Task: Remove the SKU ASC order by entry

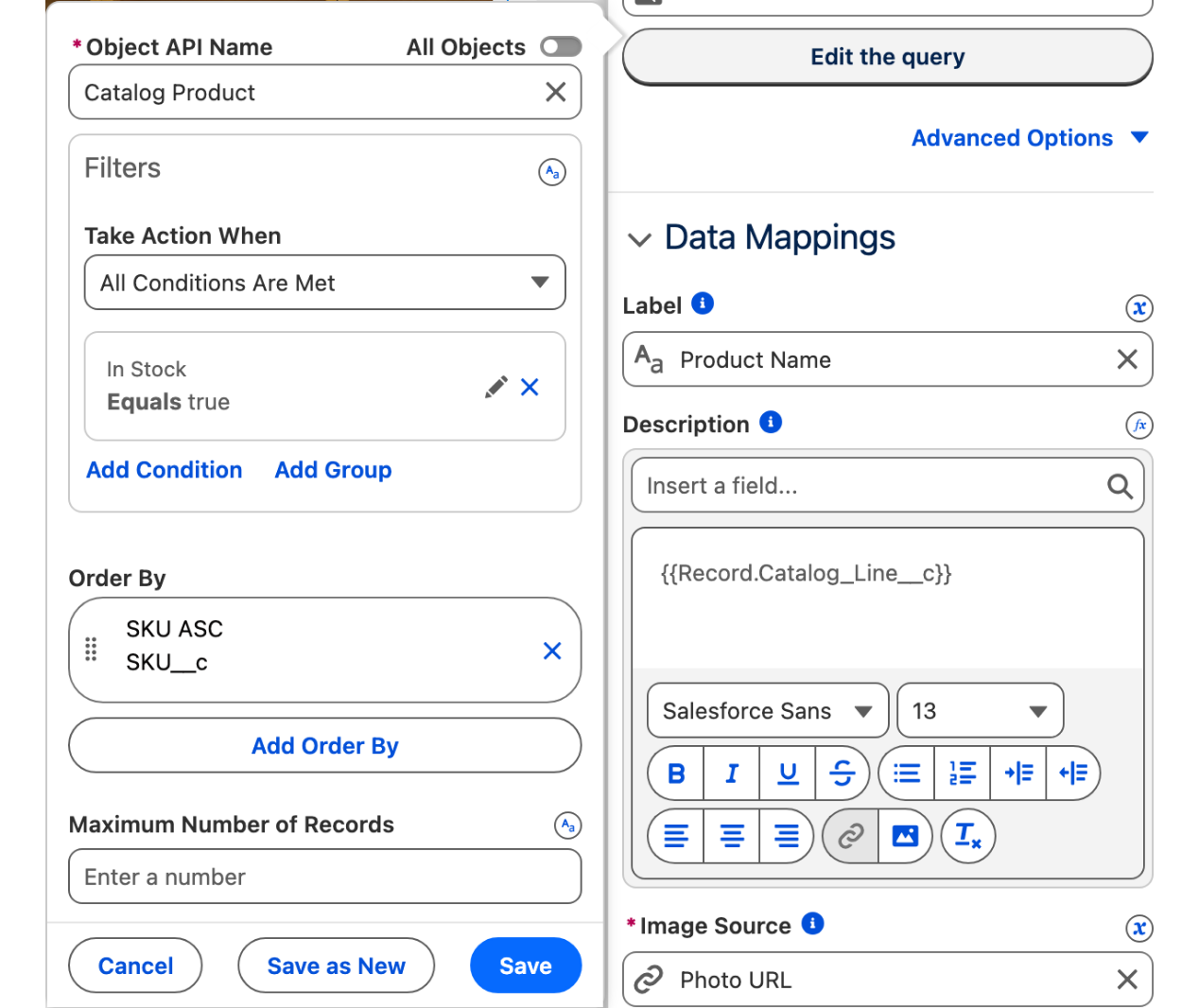Action: (552, 651)
